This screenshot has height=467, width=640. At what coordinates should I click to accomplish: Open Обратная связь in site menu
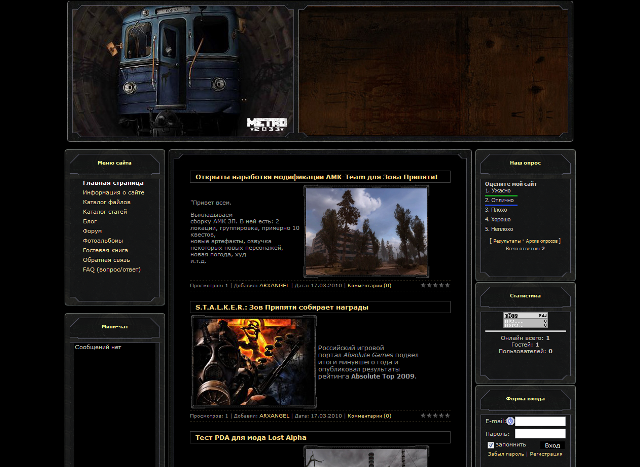point(106,260)
